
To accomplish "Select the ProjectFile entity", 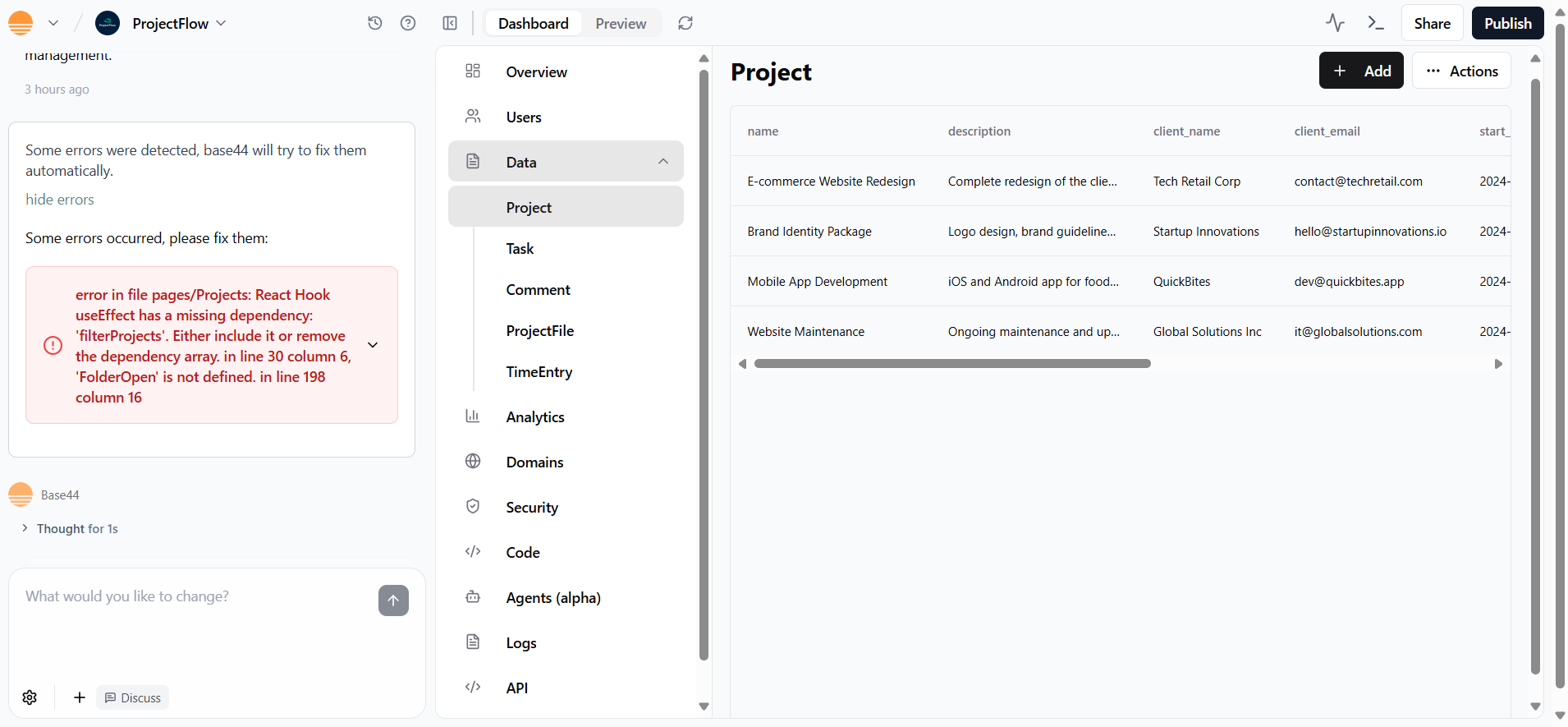I will click(x=540, y=331).
